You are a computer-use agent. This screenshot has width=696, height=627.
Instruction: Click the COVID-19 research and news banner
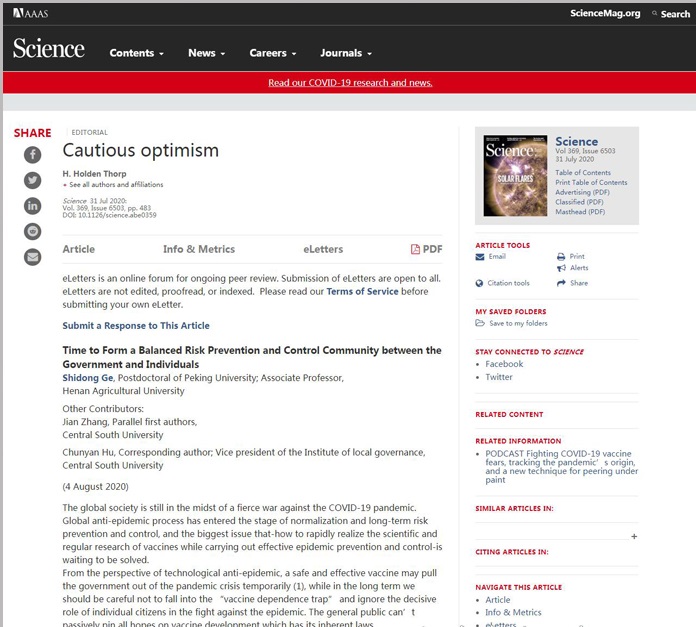350,83
